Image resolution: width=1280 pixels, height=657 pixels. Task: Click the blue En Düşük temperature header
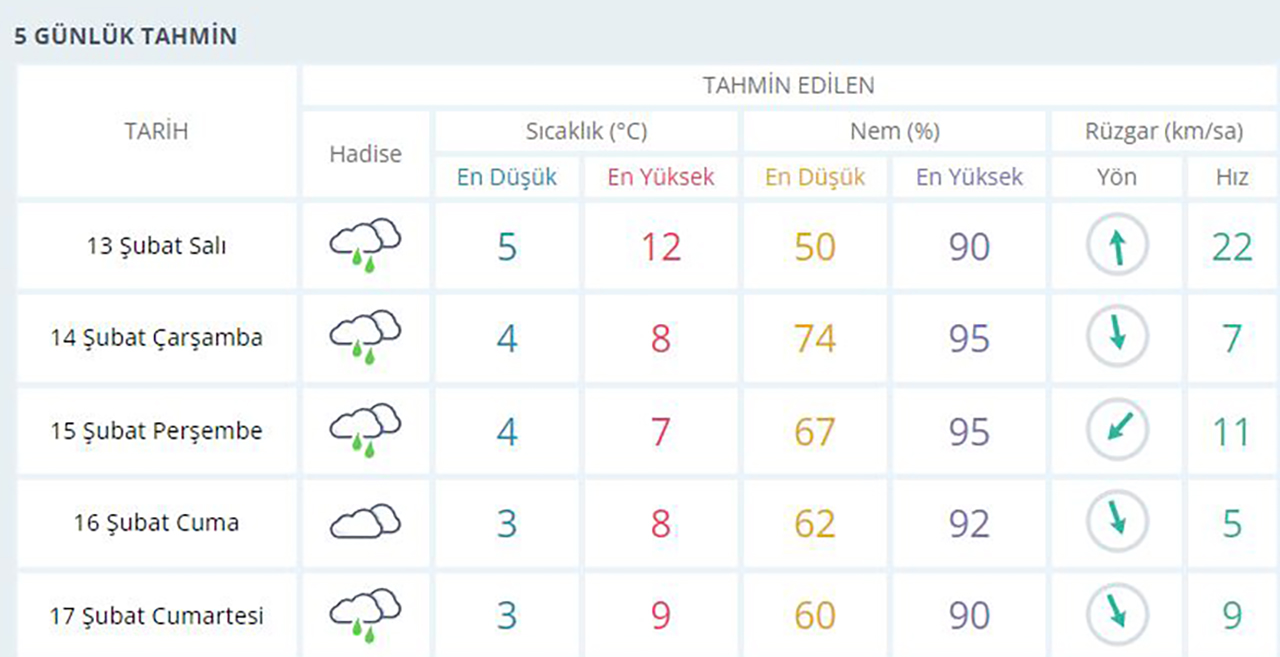click(x=507, y=177)
